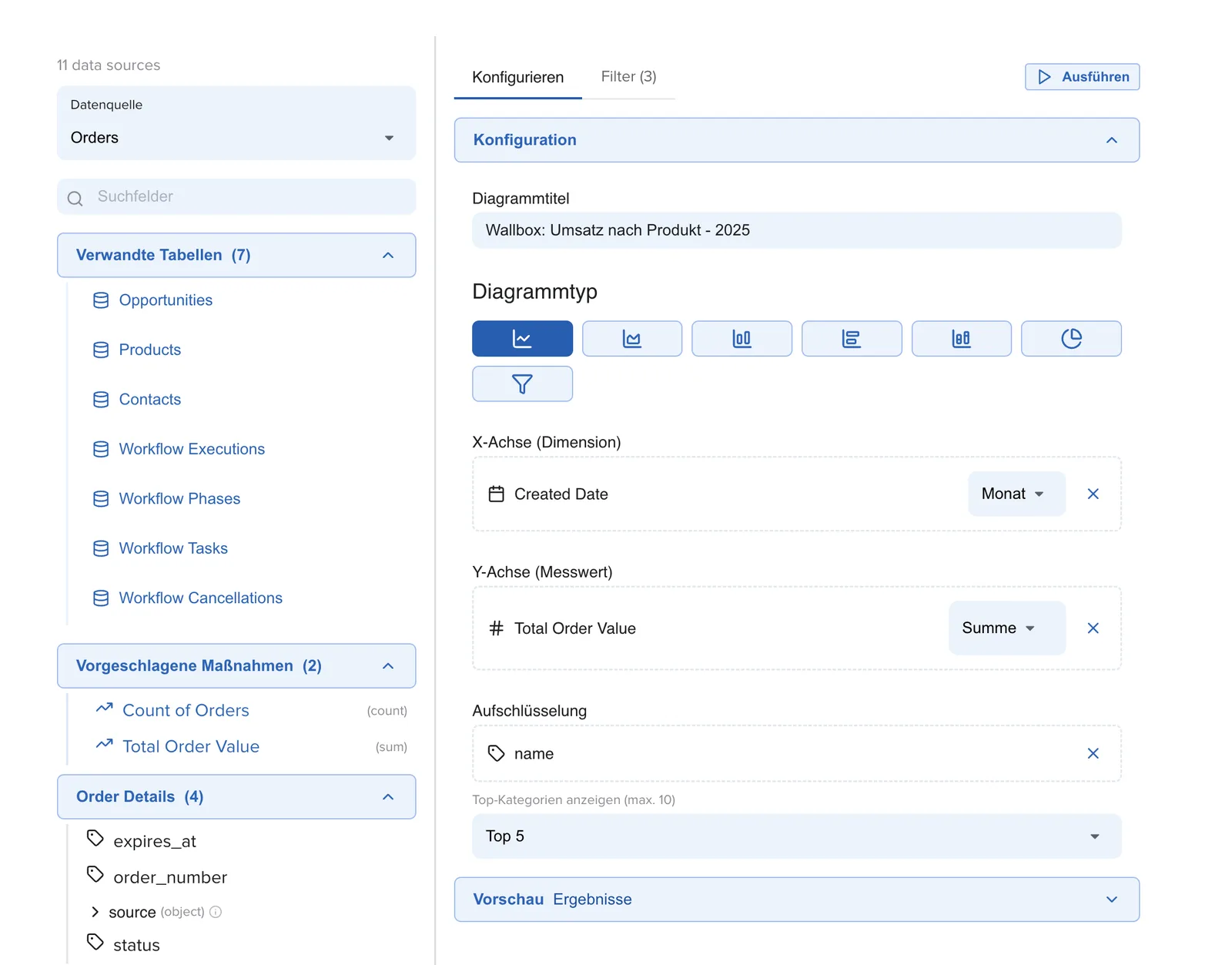The height and width of the screenshot is (965, 1232).
Task: Open the Opportunities related table
Action: point(166,300)
